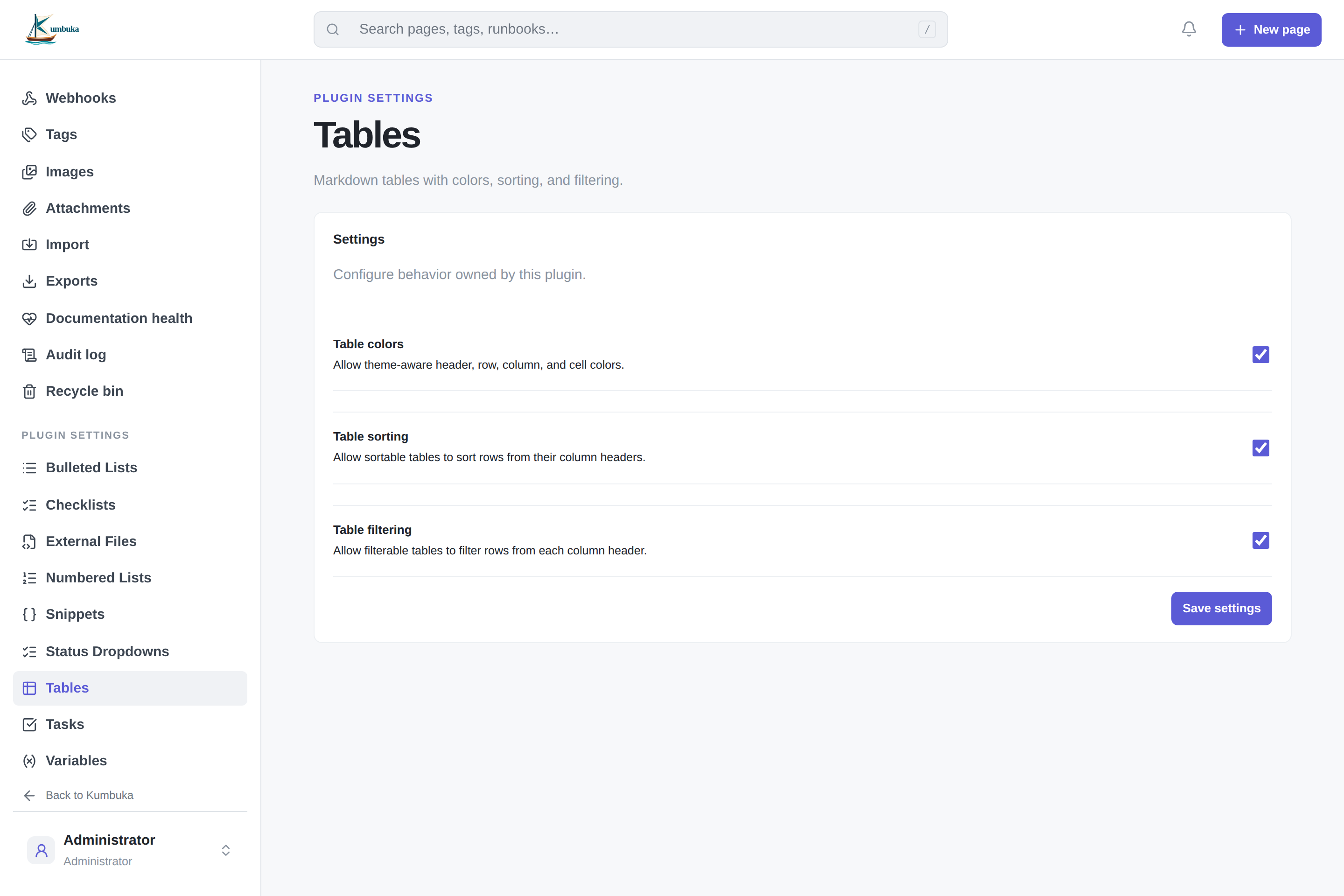Click the Images icon in sidebar
1344x896 pixels.
pos(29,172)
